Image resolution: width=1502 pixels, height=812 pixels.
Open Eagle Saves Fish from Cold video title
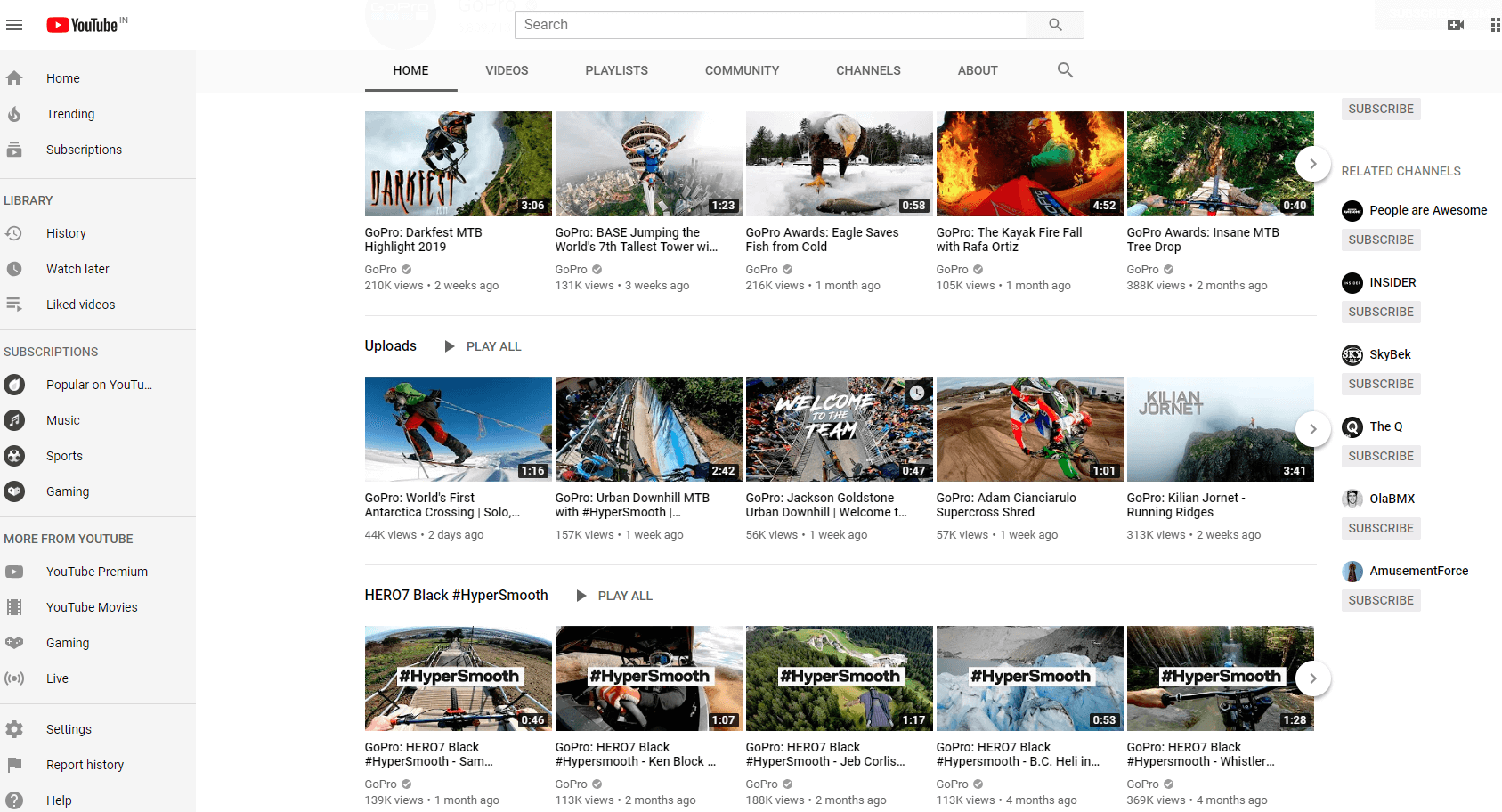(x=823, y=240)
